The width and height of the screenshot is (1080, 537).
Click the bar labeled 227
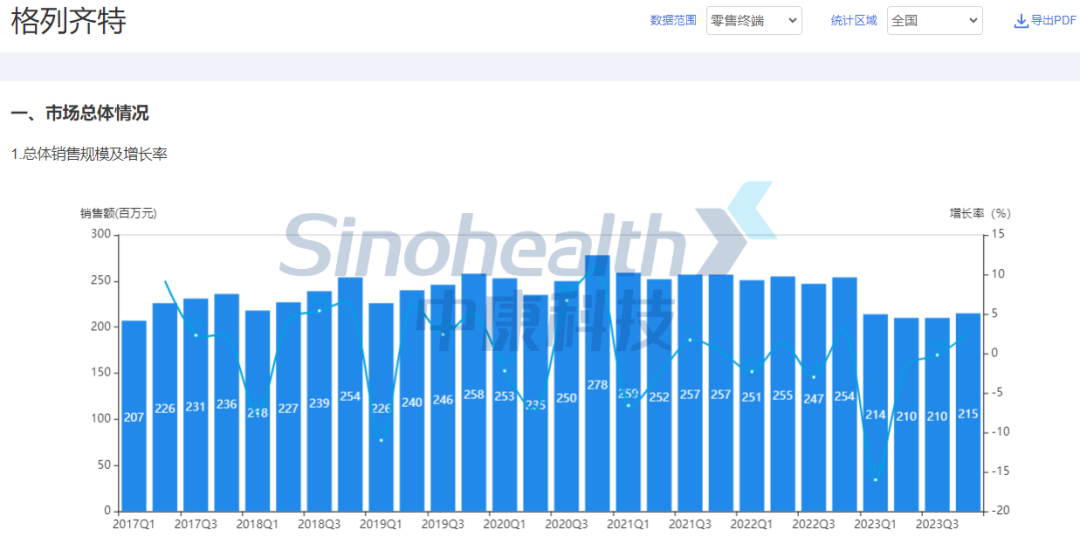point(289,407)
